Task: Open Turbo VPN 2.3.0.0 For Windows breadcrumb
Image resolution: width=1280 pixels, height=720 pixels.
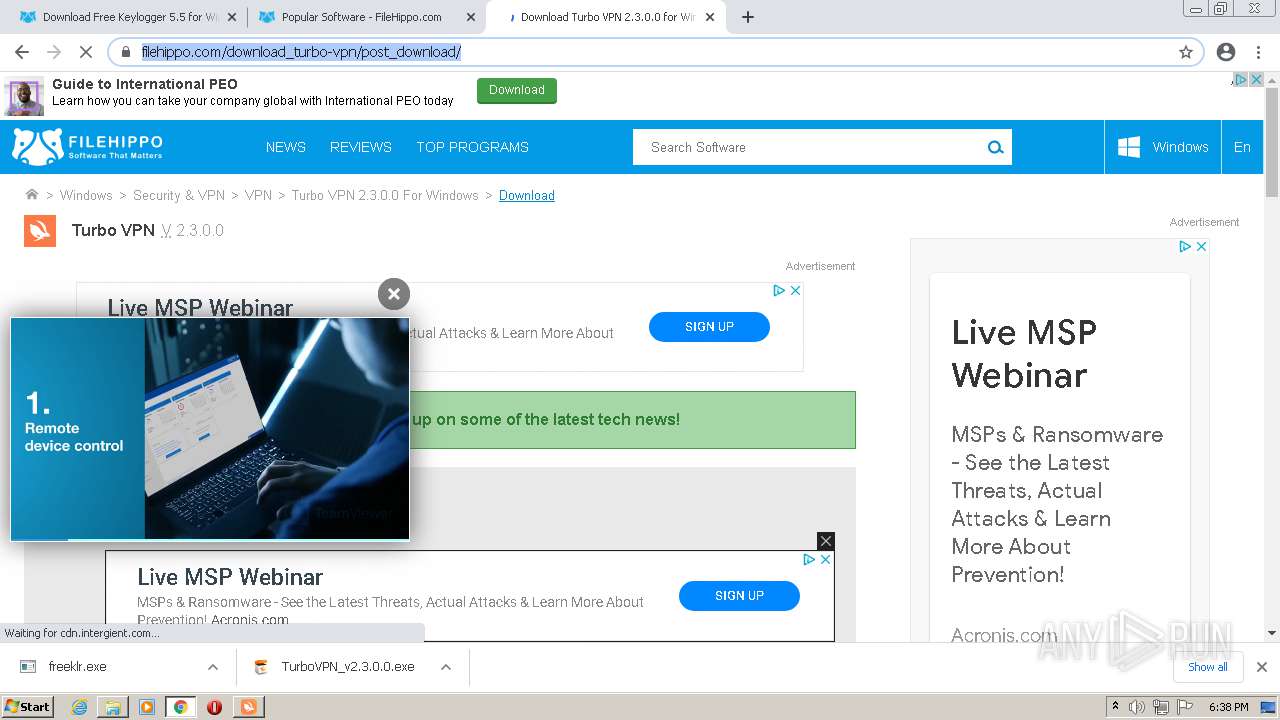Action: pyautogui.click(x=385, y=195)
